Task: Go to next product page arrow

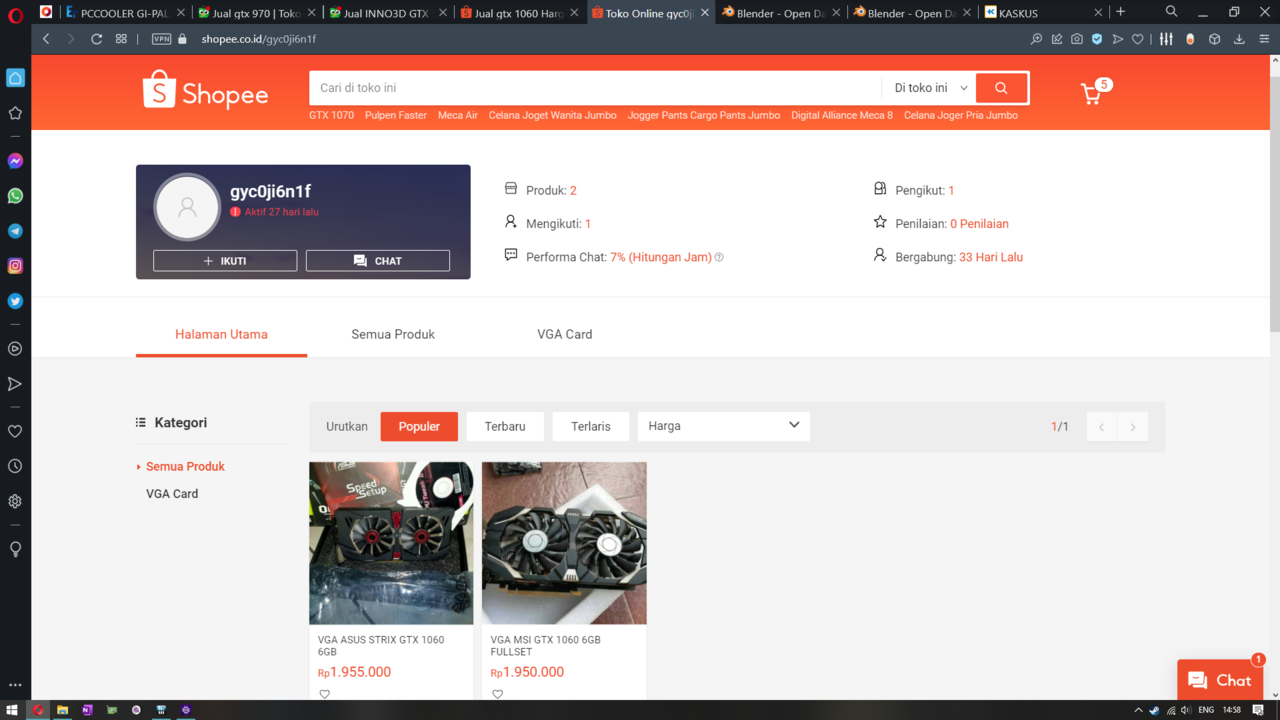Action: pos(1132,427)
